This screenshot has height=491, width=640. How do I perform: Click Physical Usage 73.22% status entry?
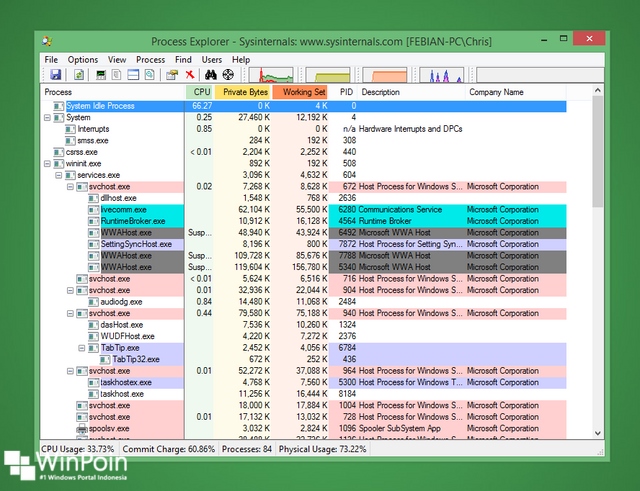322,449
